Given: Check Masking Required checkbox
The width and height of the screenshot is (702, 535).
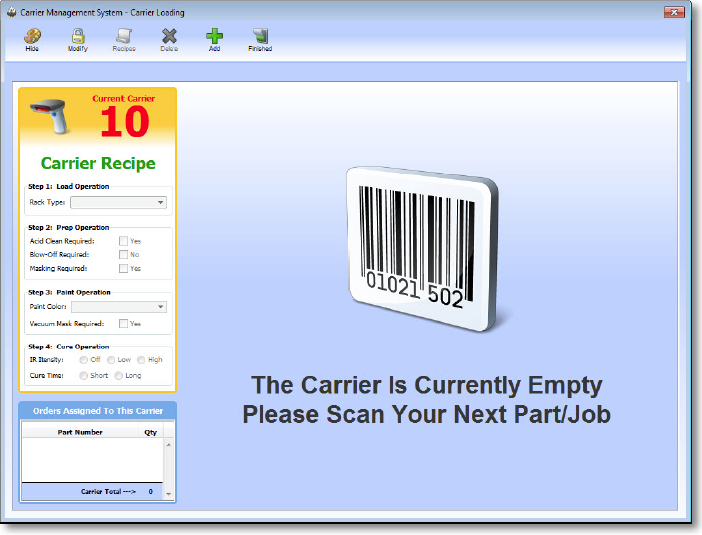Looking at the screenshot, I should click(x=123, y=268).
